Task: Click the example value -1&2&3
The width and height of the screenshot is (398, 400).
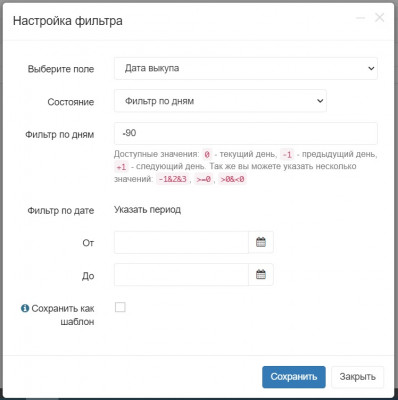Action: 172,179
